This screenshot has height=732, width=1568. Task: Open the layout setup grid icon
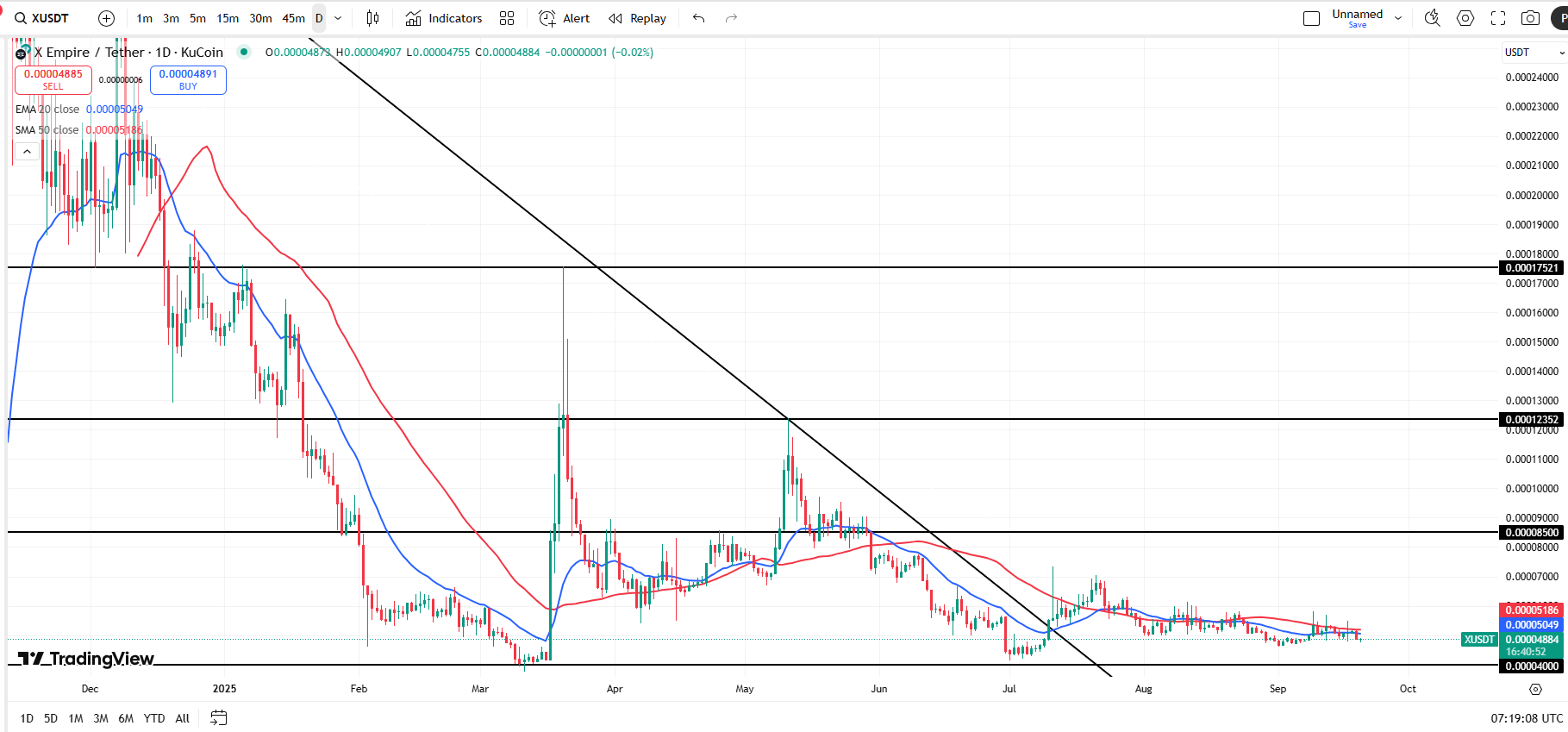[507, 18]
